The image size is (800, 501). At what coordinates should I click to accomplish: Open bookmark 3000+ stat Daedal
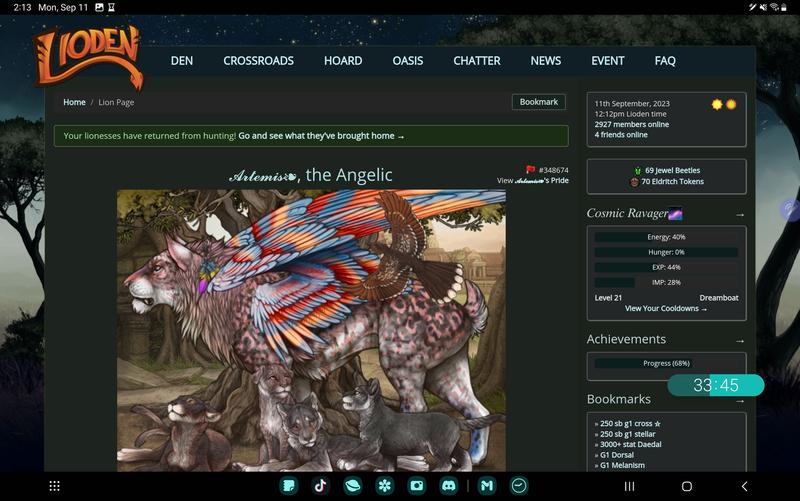click(631, 444)
